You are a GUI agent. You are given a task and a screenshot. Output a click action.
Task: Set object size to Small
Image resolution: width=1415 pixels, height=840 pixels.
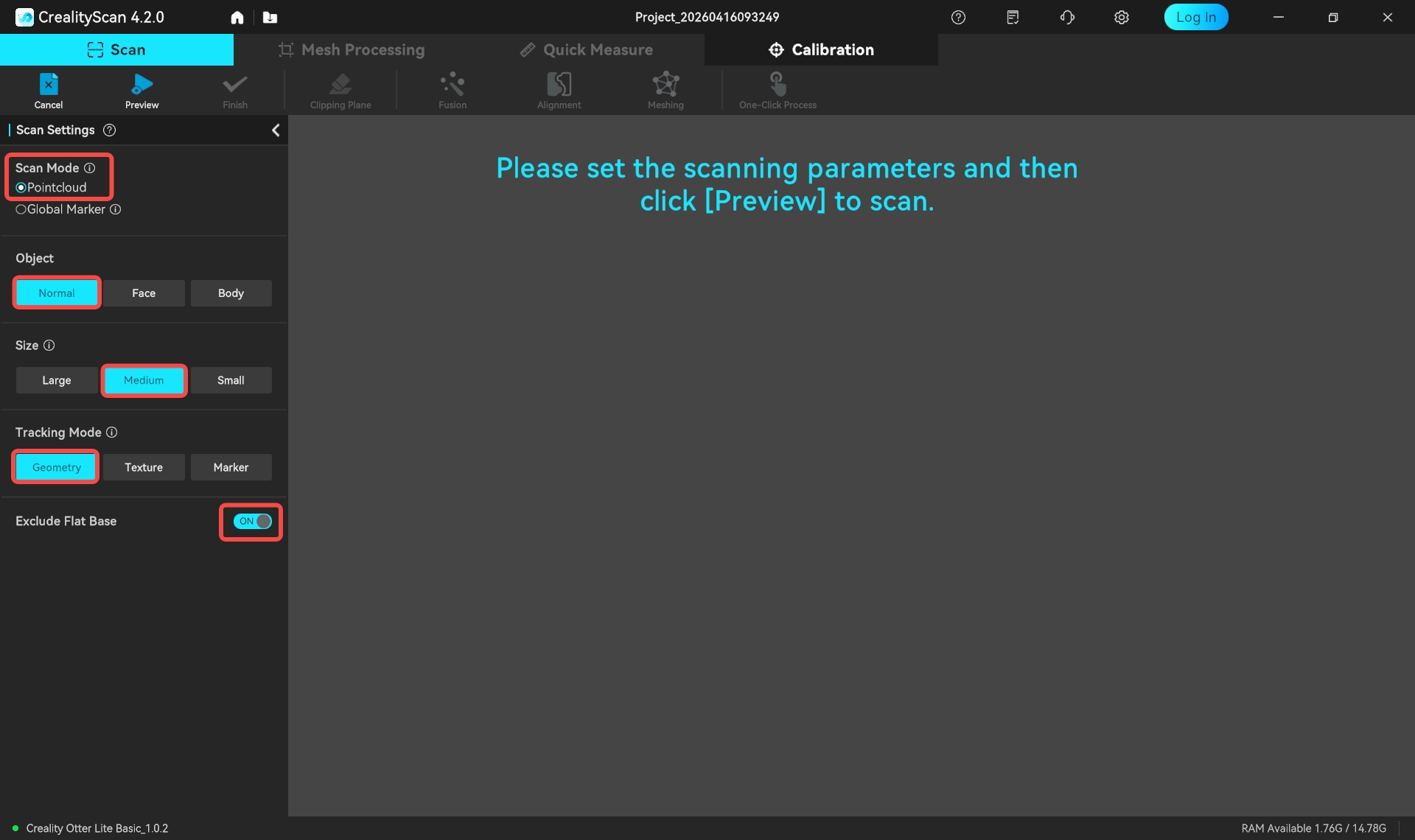(231, 380)
